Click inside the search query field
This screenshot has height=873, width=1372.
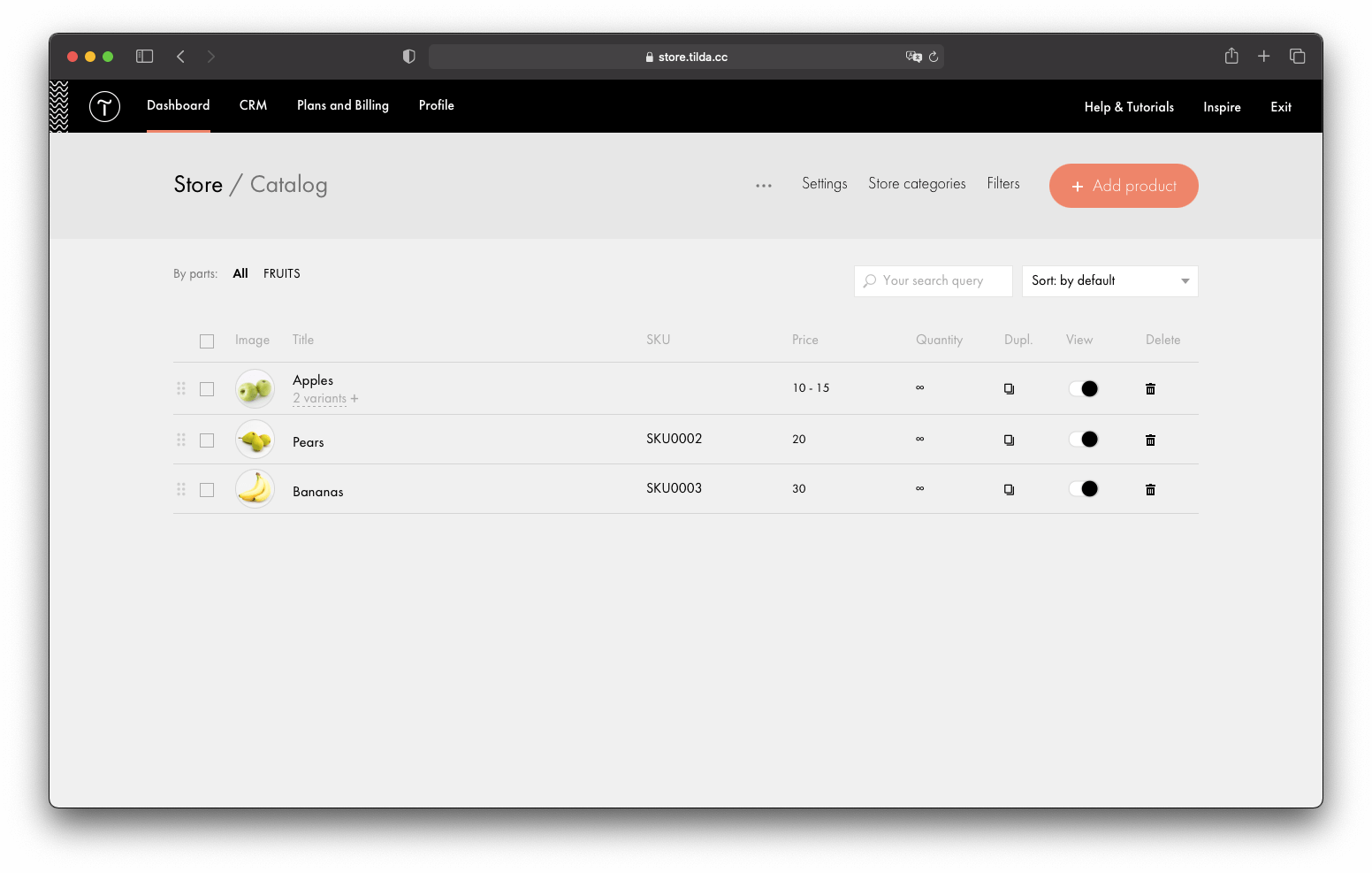pyautogui.click(x=937, y=280)
